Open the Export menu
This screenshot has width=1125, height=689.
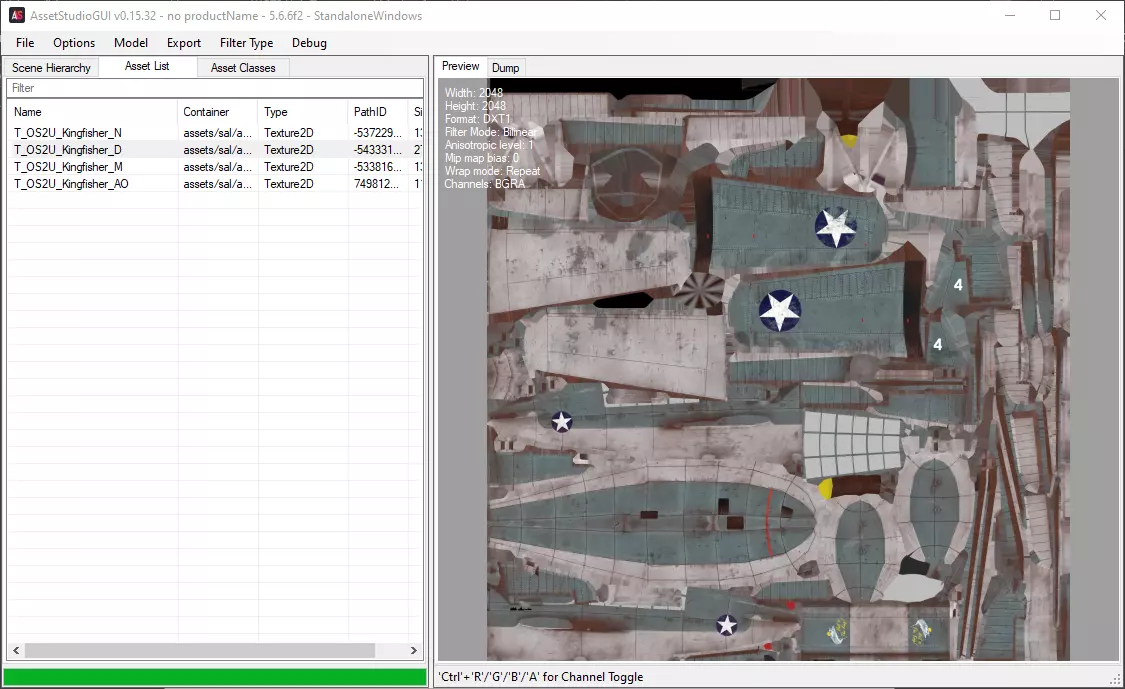(x=184, y=43)
